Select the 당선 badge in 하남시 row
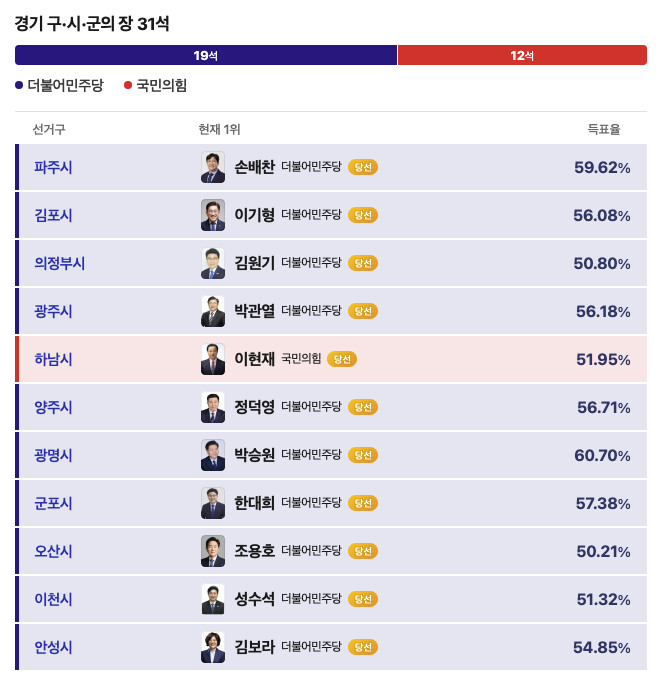Viewport: 661px width, 685px height. pos(342,359)
